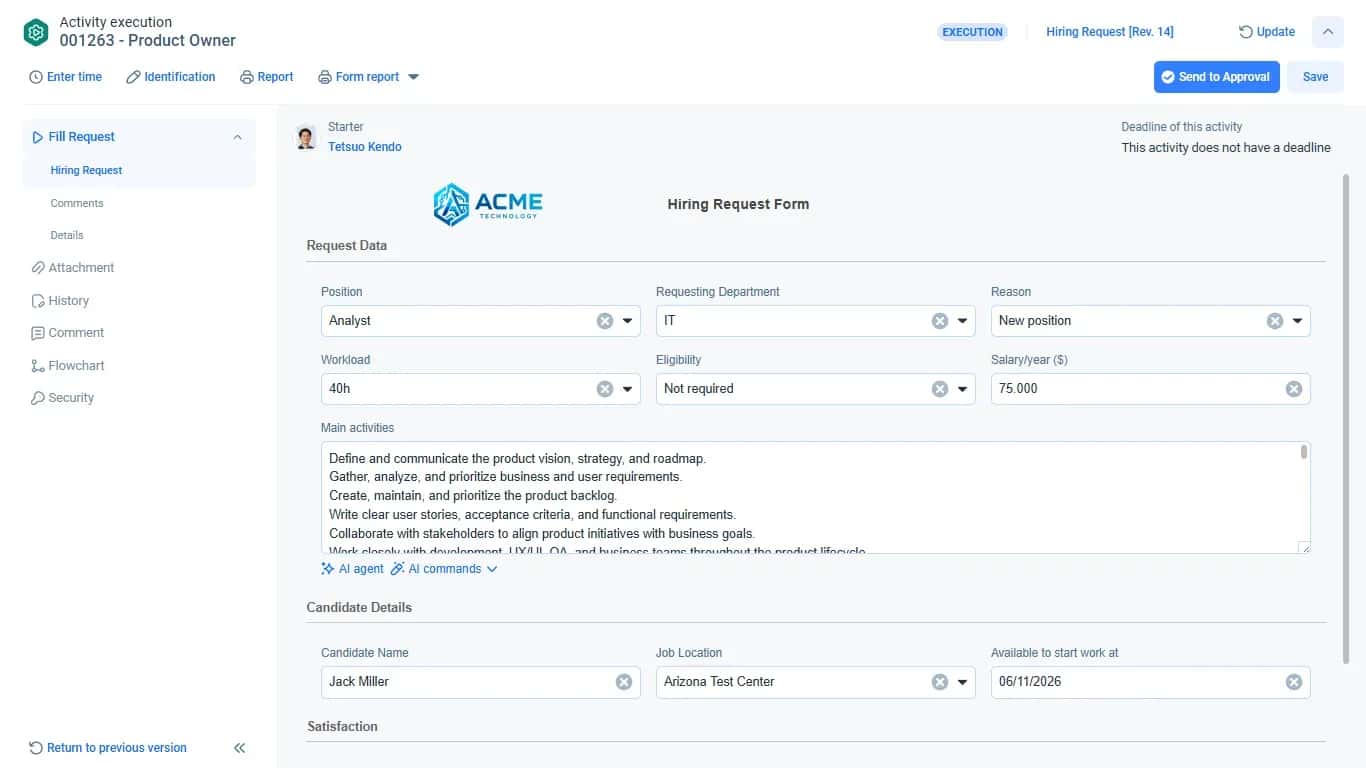Click the AI agent sparkle icon

(x=328, y=569)
